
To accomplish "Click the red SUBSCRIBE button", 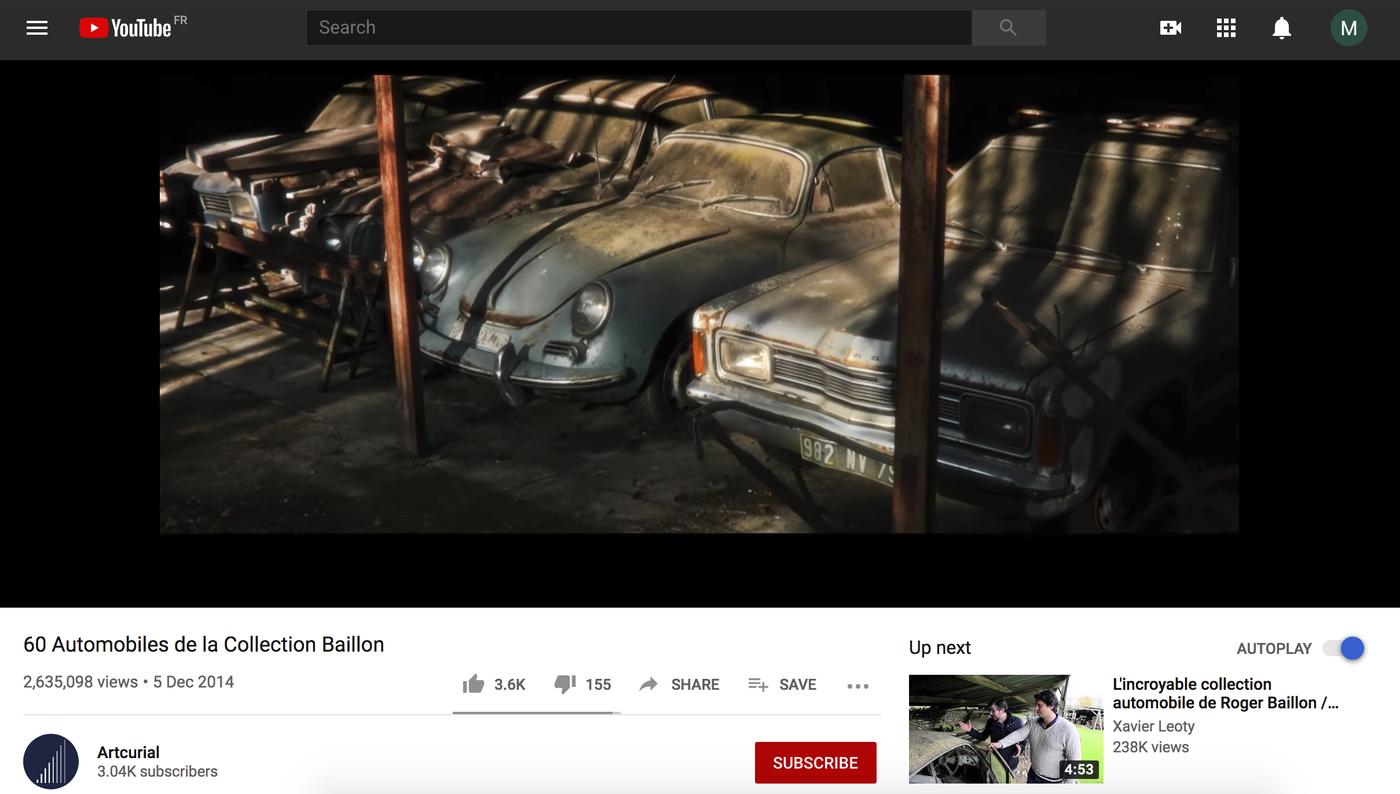I will [x=815, y=763].
